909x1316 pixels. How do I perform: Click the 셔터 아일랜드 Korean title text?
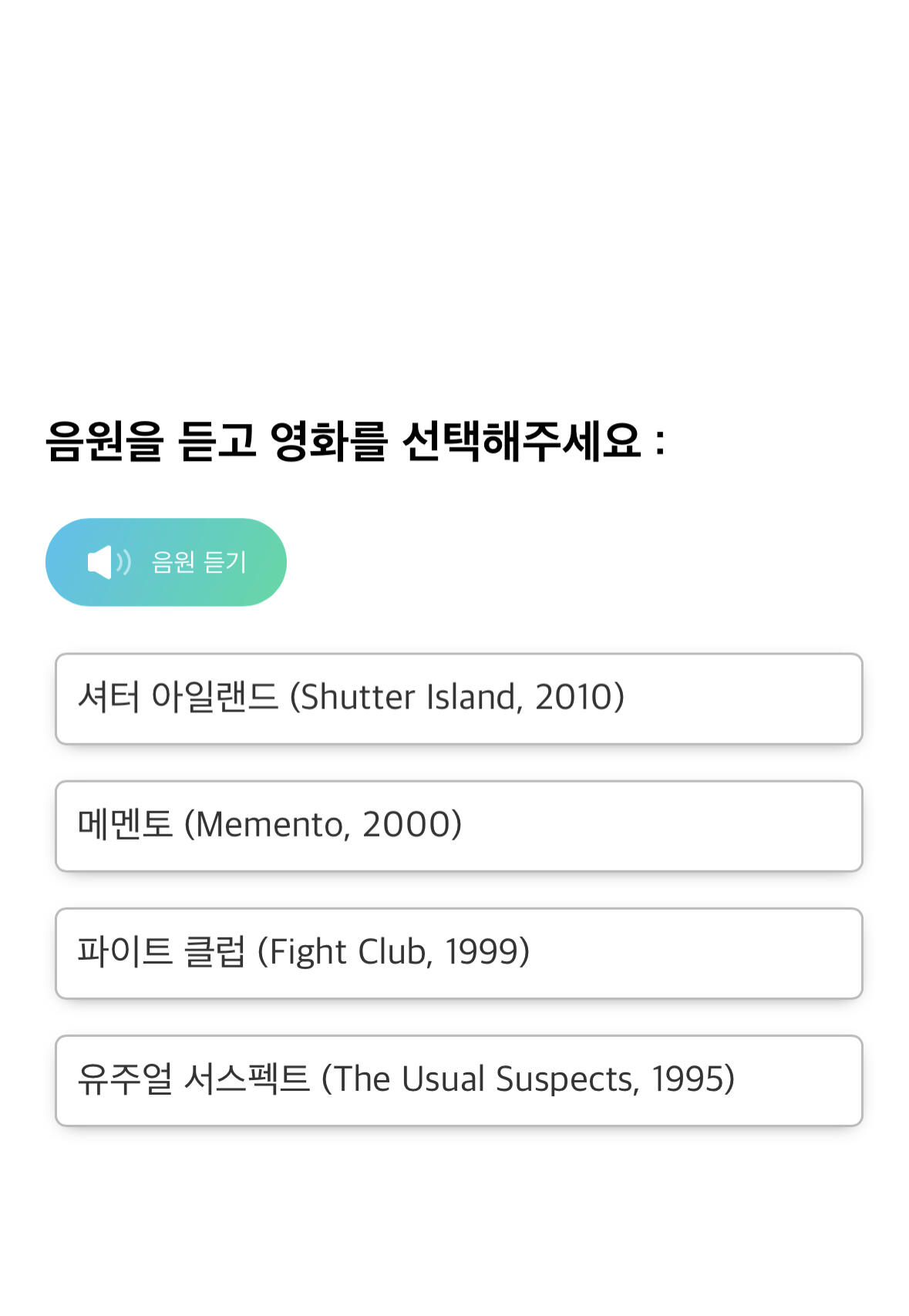tap(177, 697)
